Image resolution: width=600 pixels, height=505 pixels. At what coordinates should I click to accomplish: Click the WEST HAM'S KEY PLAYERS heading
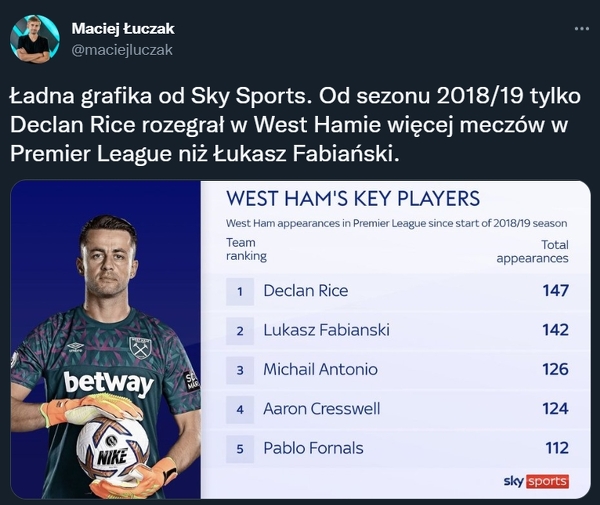pos(353,198)
